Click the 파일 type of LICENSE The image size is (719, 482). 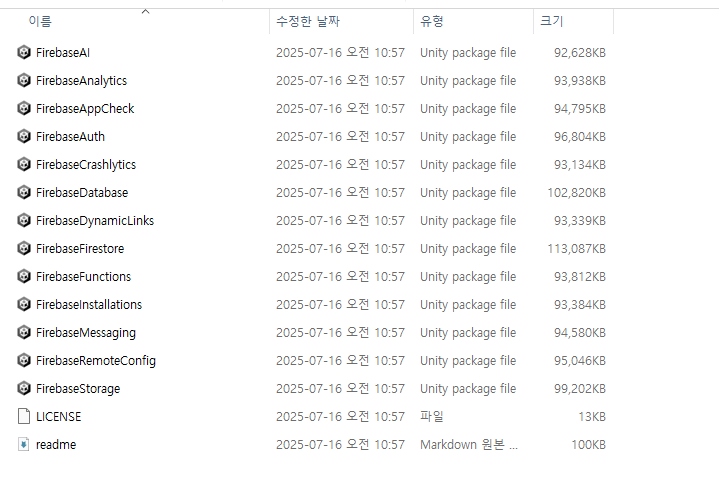coord(431,416)
